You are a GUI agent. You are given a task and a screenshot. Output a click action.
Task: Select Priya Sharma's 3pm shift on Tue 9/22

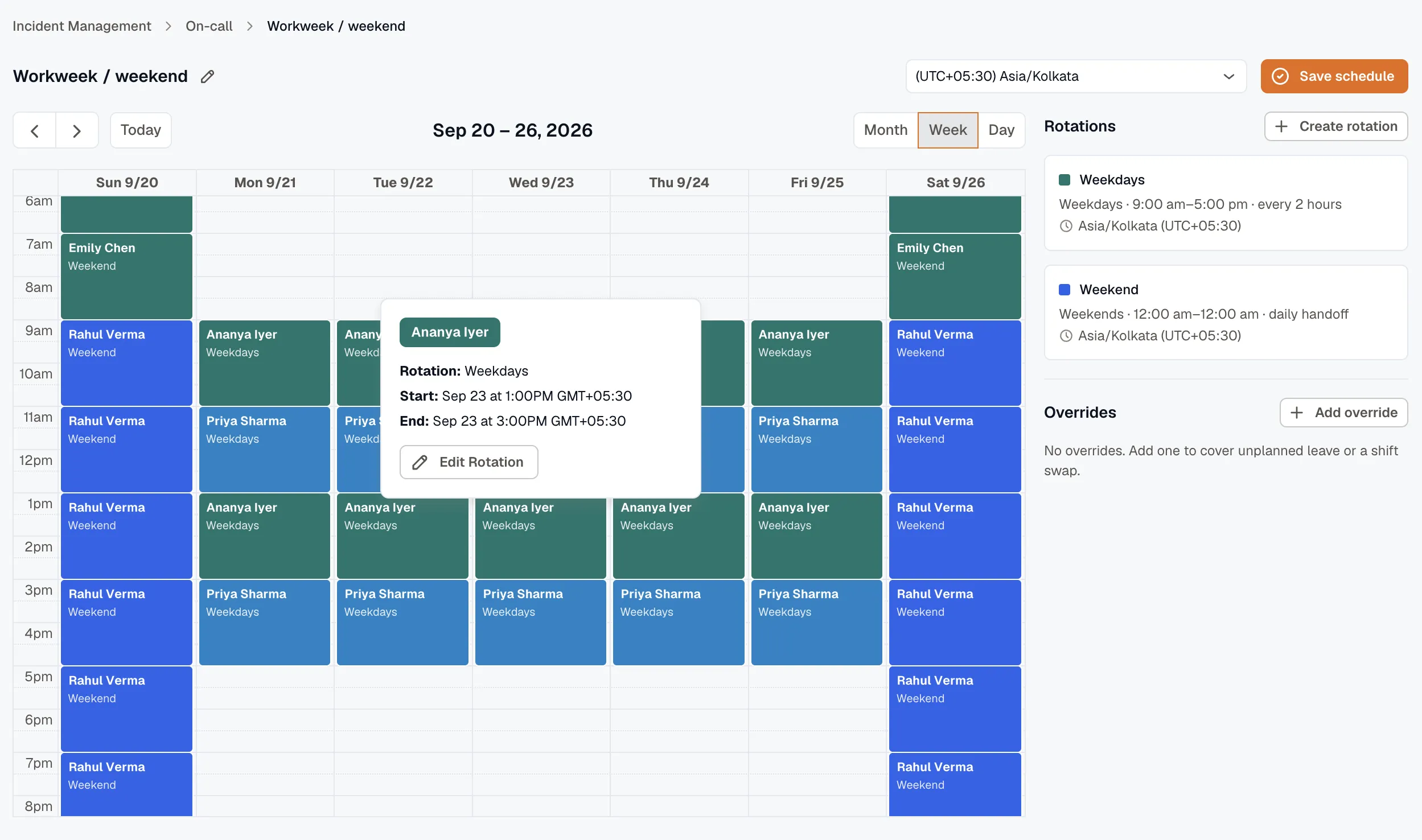(x=402, y=622)
